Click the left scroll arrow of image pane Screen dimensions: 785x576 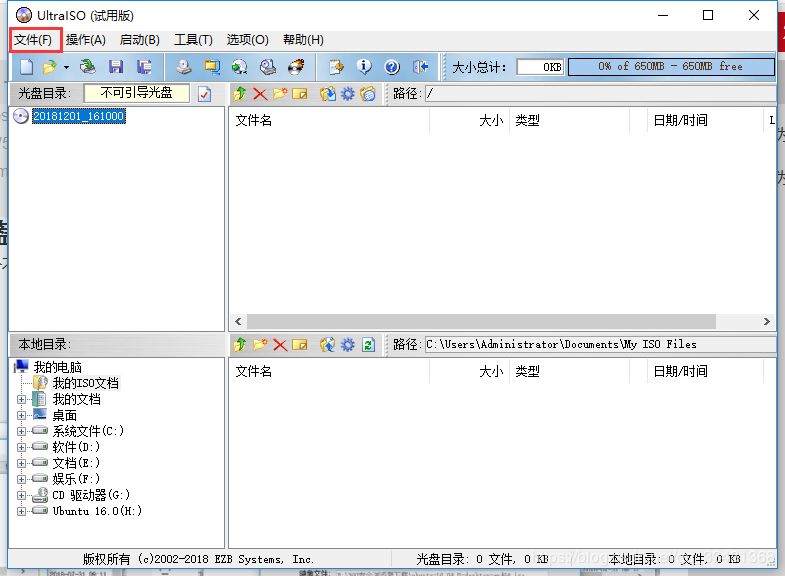[x=238, y=321]
